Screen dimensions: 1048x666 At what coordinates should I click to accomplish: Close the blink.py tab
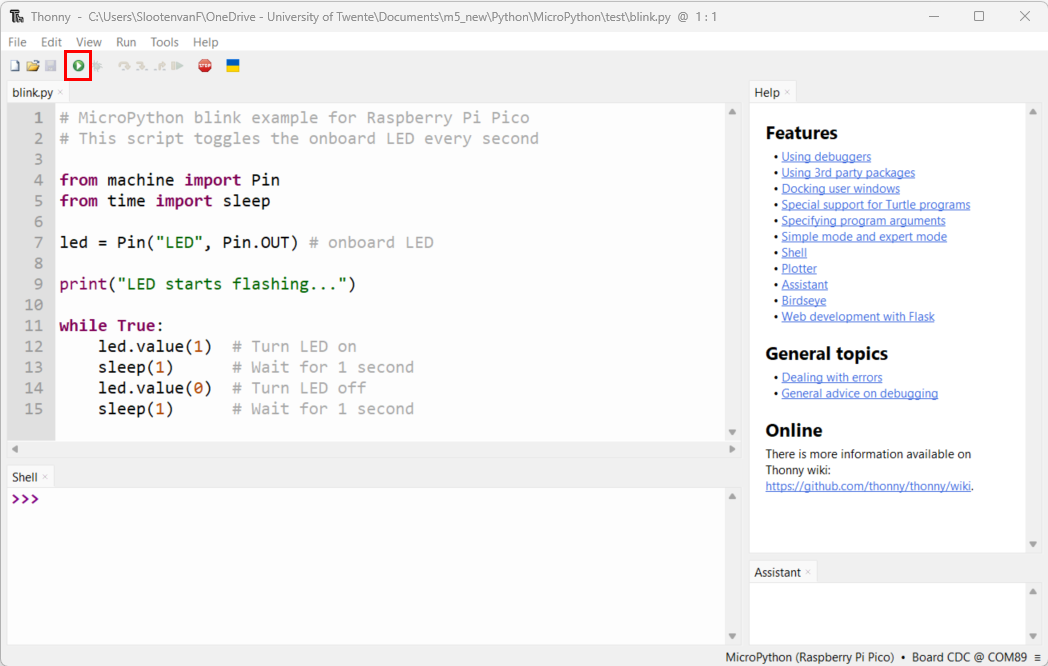pos(60,92)
